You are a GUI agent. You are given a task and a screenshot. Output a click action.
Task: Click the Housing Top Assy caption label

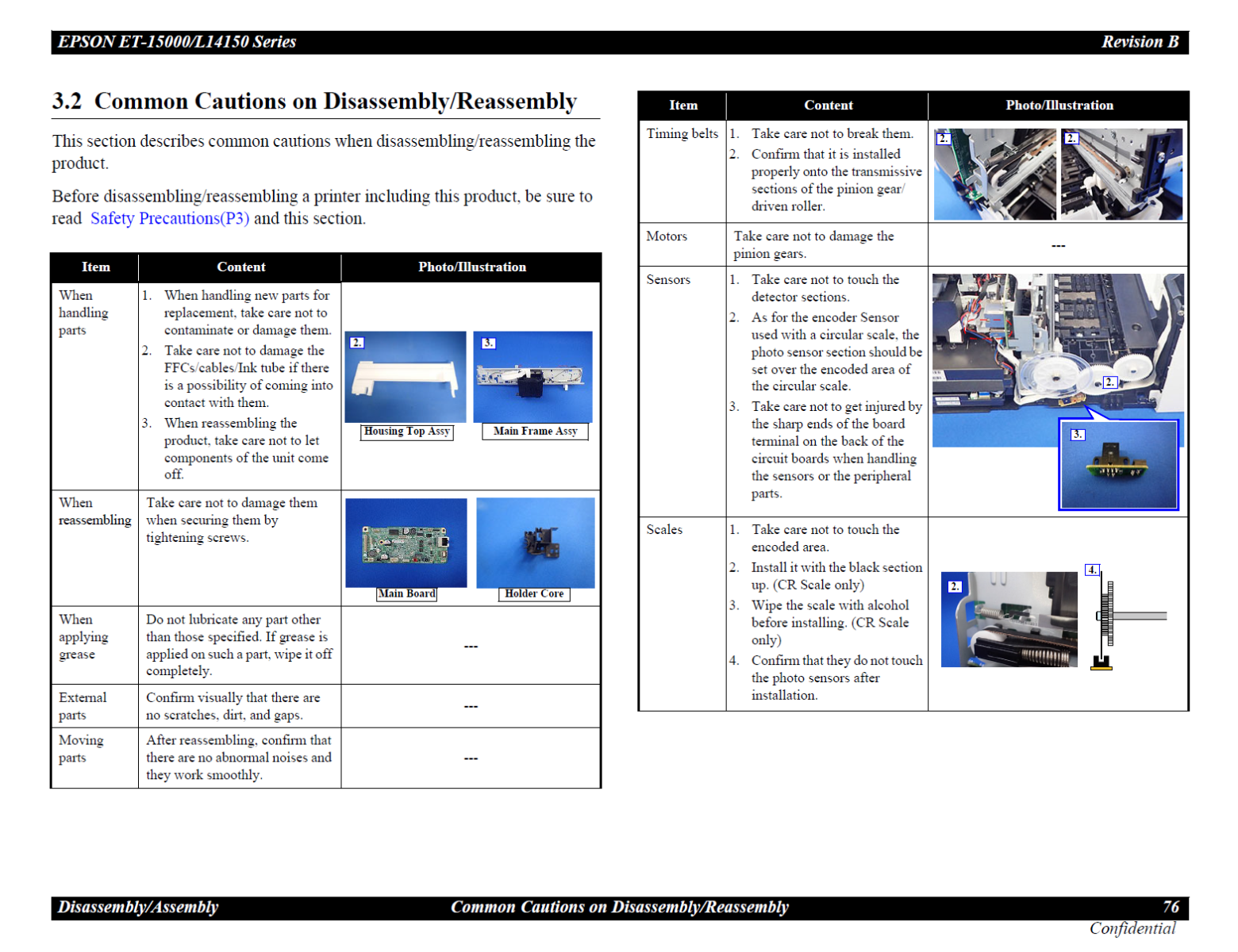pyautogui.click(x=406, y=432)
